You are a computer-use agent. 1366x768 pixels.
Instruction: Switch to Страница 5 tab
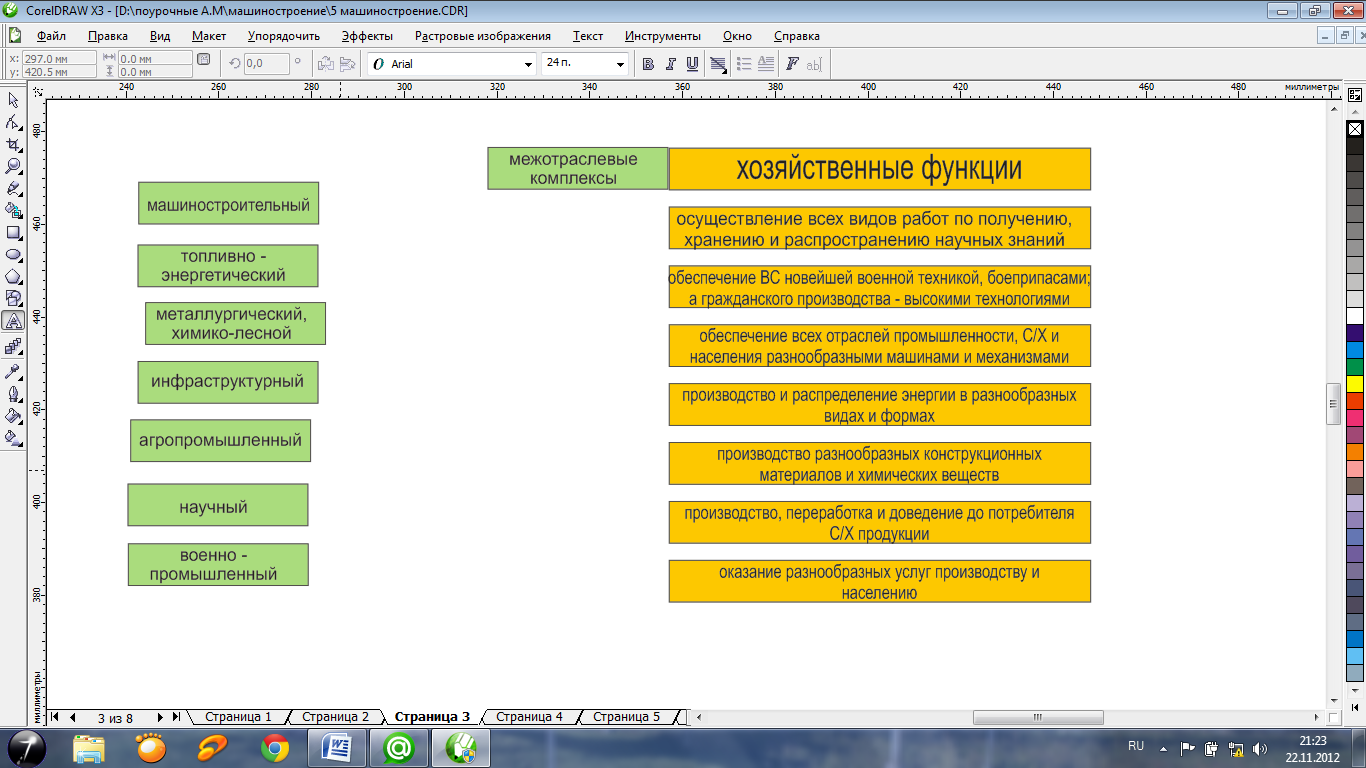coord(626,717)
